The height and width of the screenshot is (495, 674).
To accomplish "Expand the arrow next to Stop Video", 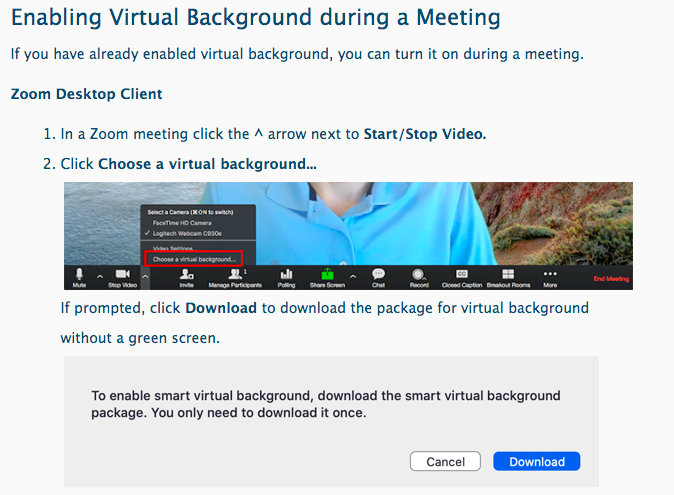I will [145, 275].
